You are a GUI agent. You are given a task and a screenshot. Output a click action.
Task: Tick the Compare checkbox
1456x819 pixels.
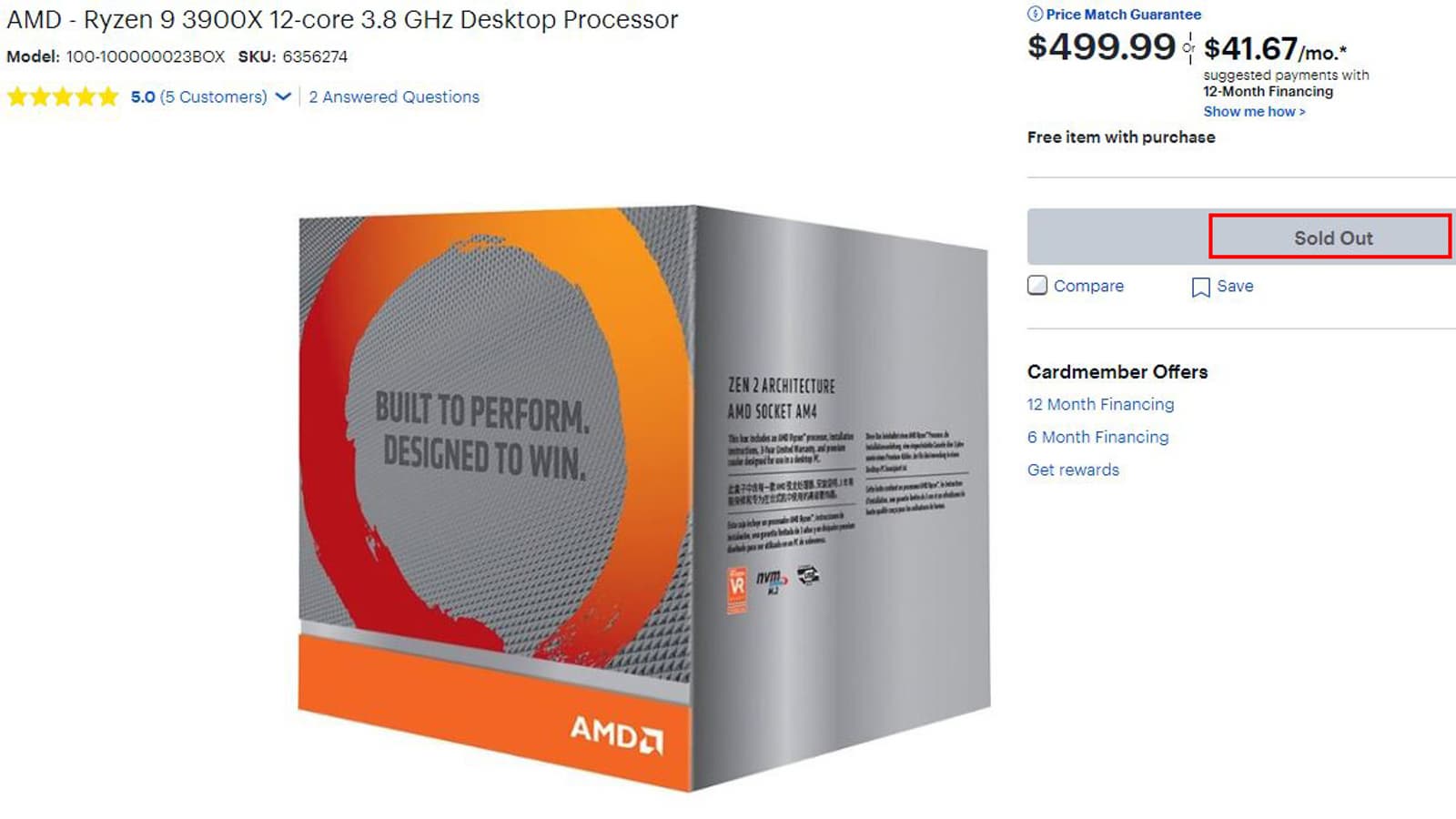[x=1037, y=286]
